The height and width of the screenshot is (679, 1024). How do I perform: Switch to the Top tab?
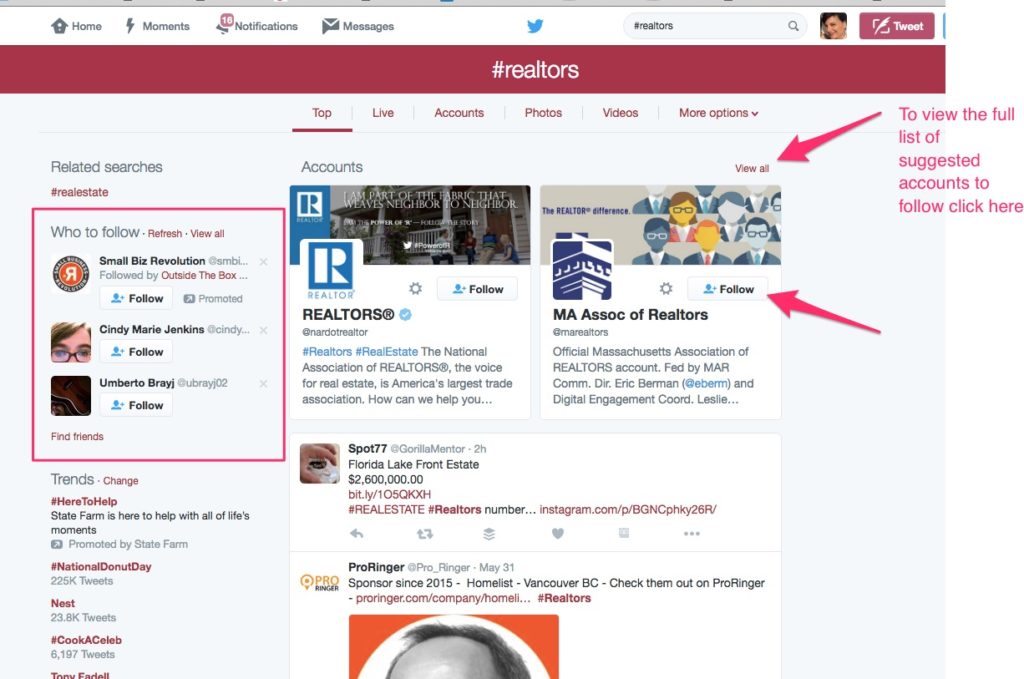click(x=322, y=113)
